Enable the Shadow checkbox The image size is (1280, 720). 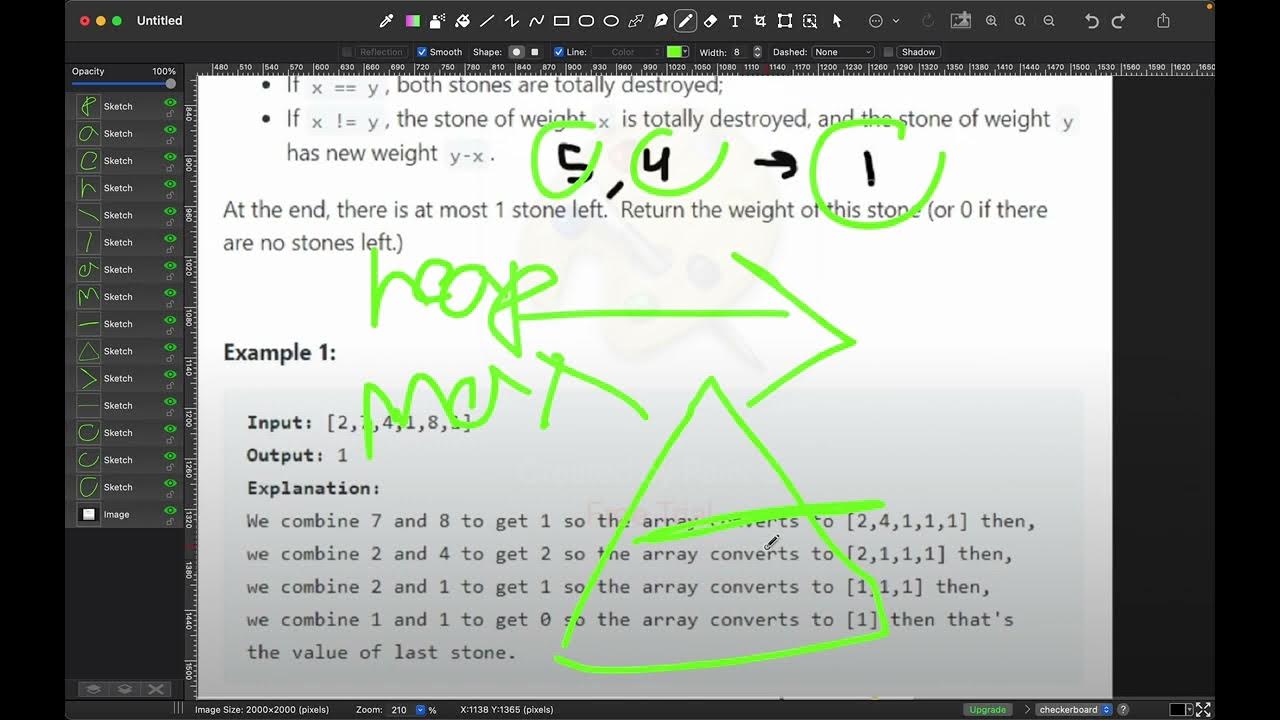tap(888, 52)
